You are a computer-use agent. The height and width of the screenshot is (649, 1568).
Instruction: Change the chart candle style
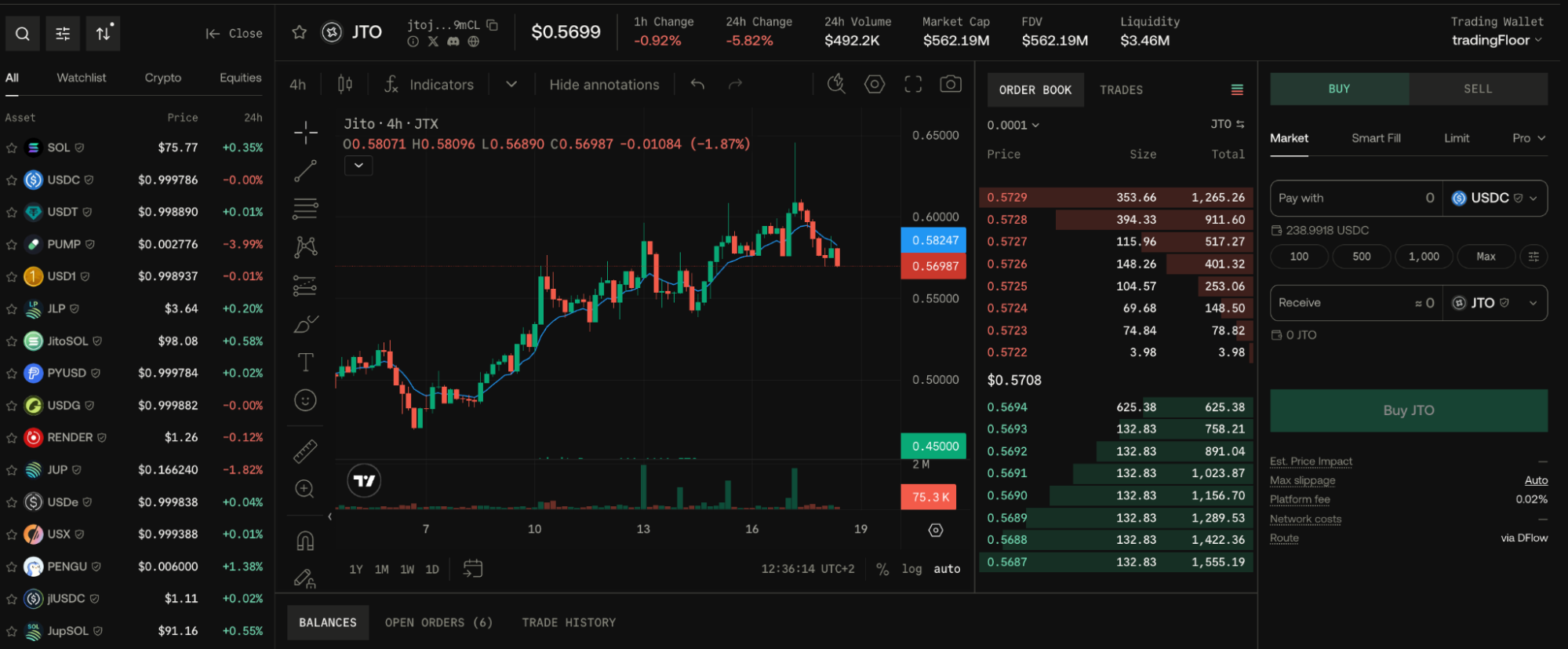pos(345,84)
